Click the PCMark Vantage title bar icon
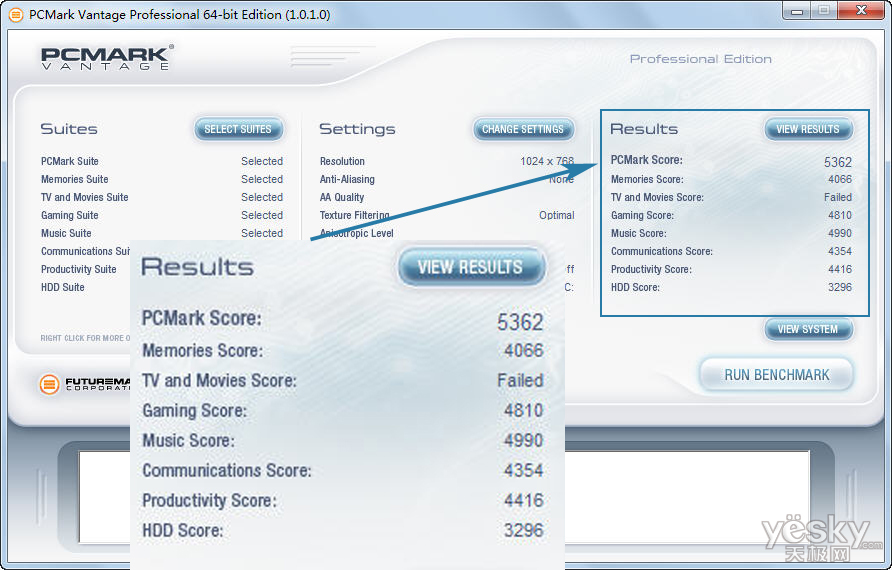 (16, 15)
